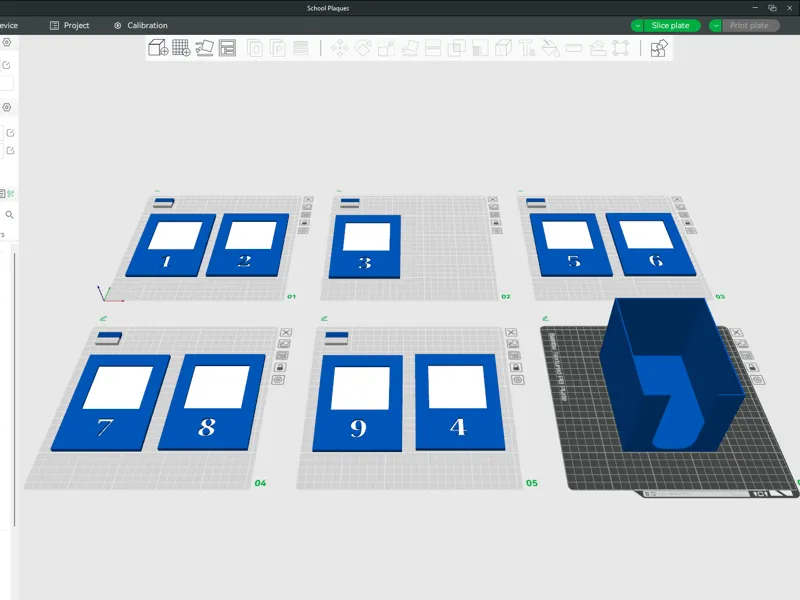The image size is (800, 600).
Task: Expand the Slice plate dropdown arrow
Action: pos(637,26)
